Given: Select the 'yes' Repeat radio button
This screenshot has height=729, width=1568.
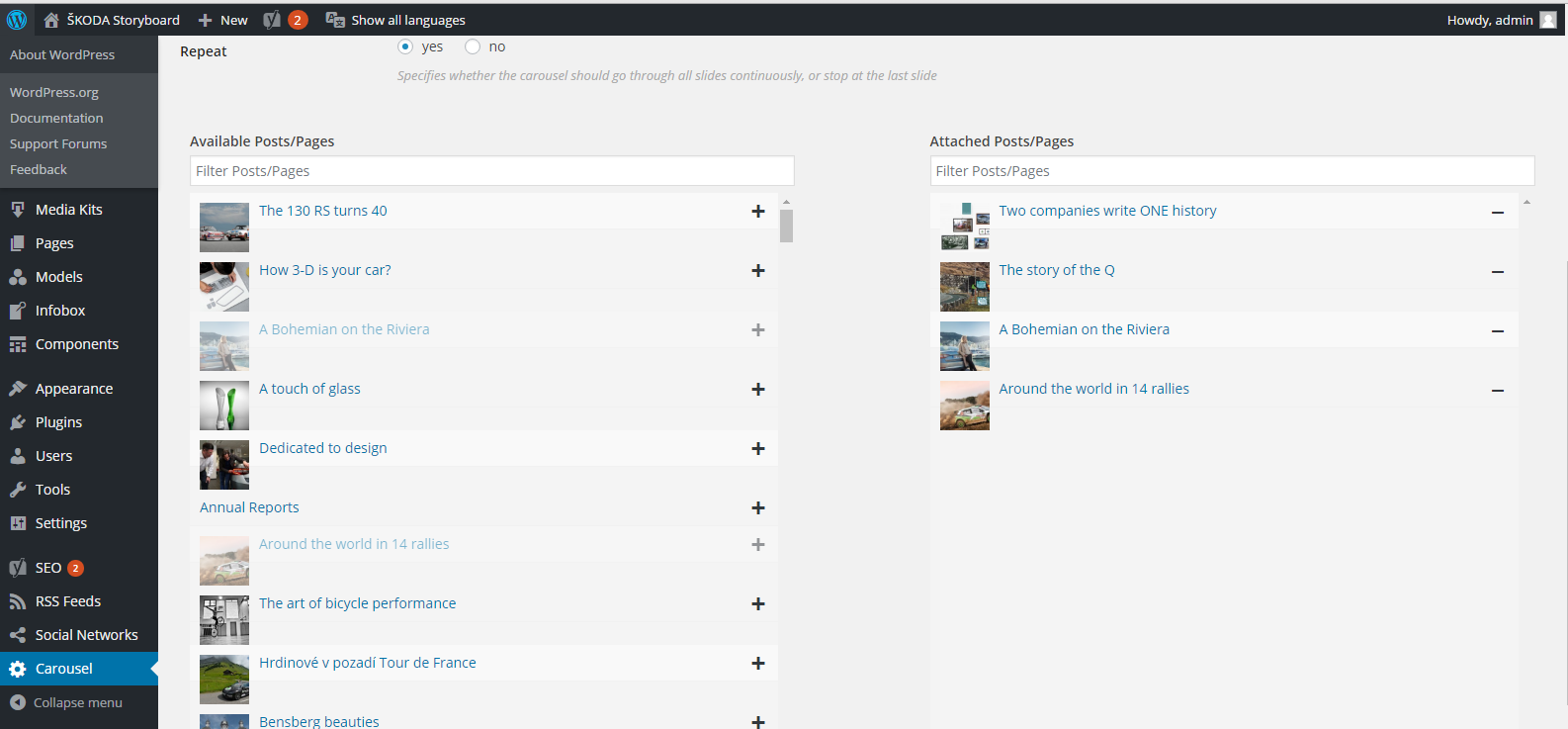Looking at the screenshot, I should 405,46.
